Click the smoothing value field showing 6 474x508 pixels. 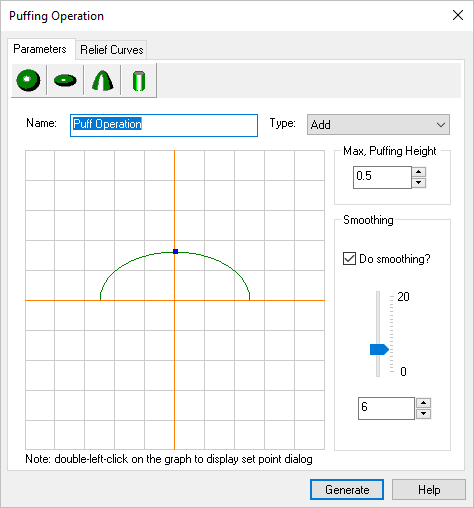[386, 408]
